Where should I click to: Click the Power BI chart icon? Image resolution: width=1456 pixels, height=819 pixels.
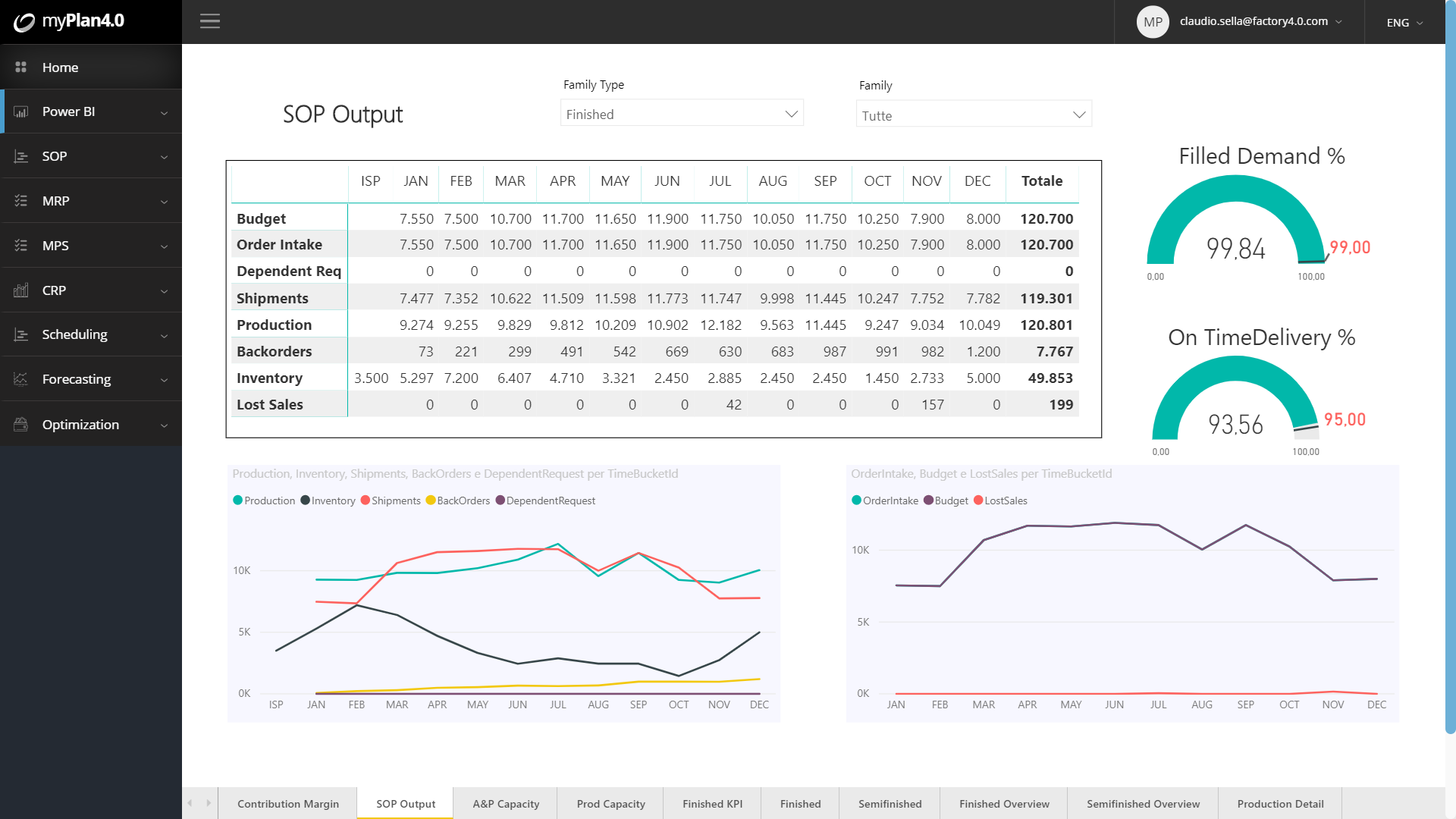click(21, 111)
